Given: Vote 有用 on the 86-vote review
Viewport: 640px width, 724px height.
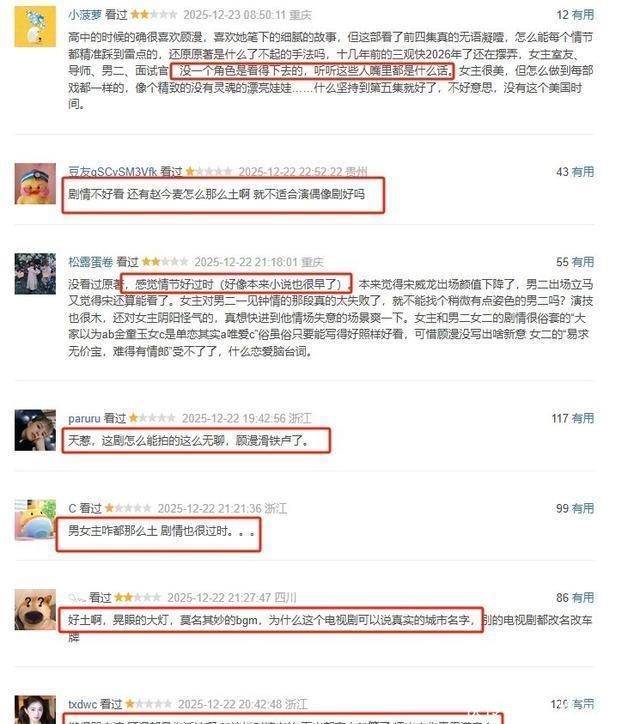Looking at the screenshot, I should (x=583, y=598).
